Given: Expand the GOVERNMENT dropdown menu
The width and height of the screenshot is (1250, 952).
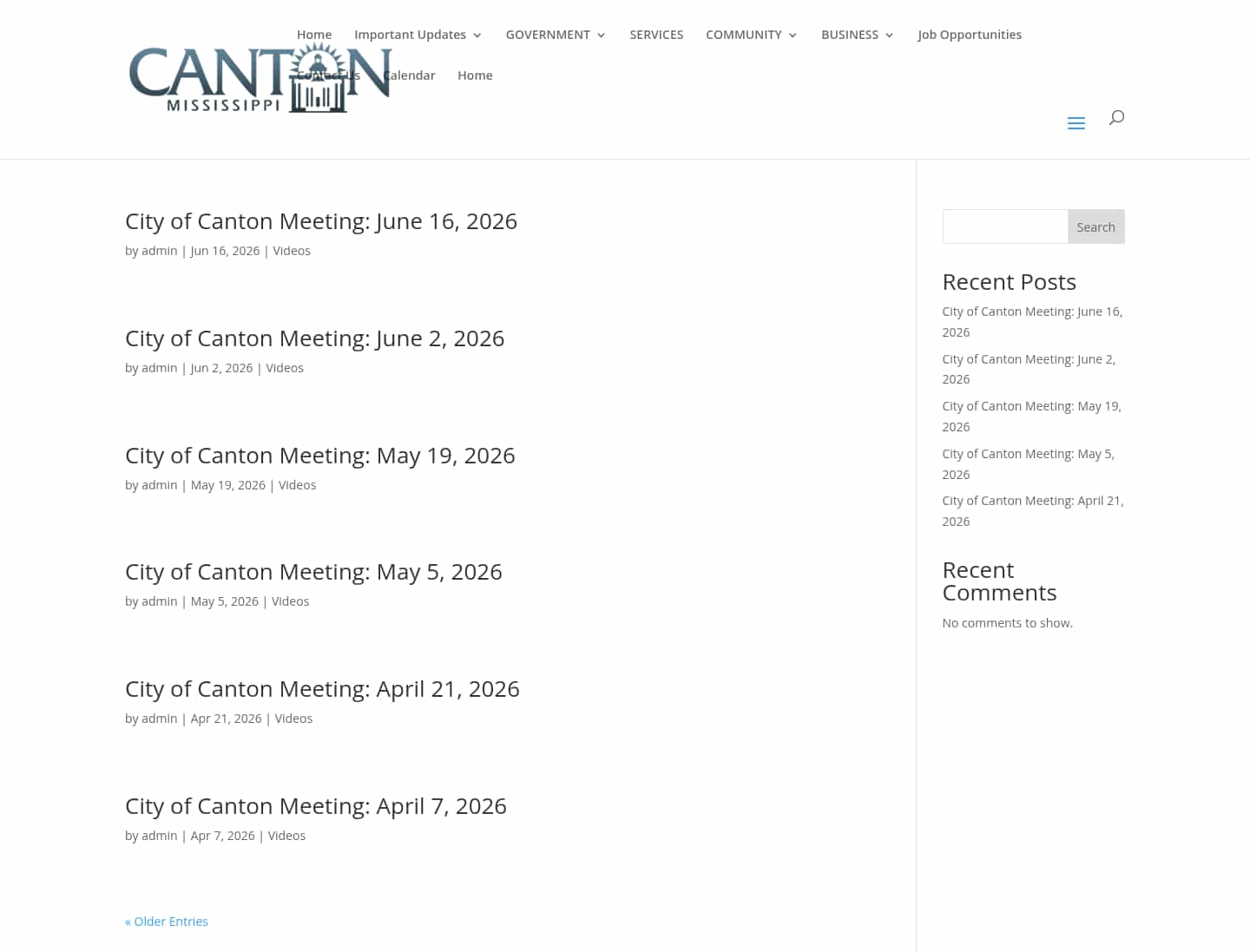Looking at the screenshot, I should coord(556,35).
